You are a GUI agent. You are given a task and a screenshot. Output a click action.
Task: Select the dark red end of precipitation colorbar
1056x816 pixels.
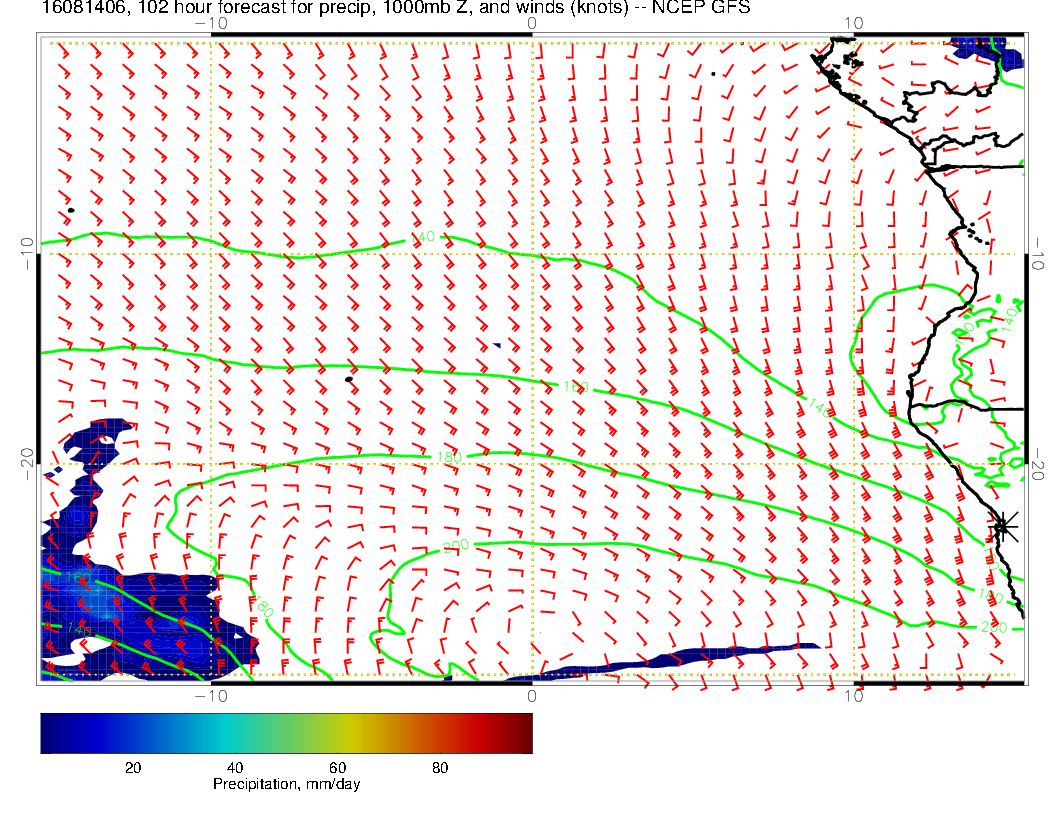click(522, 732)
